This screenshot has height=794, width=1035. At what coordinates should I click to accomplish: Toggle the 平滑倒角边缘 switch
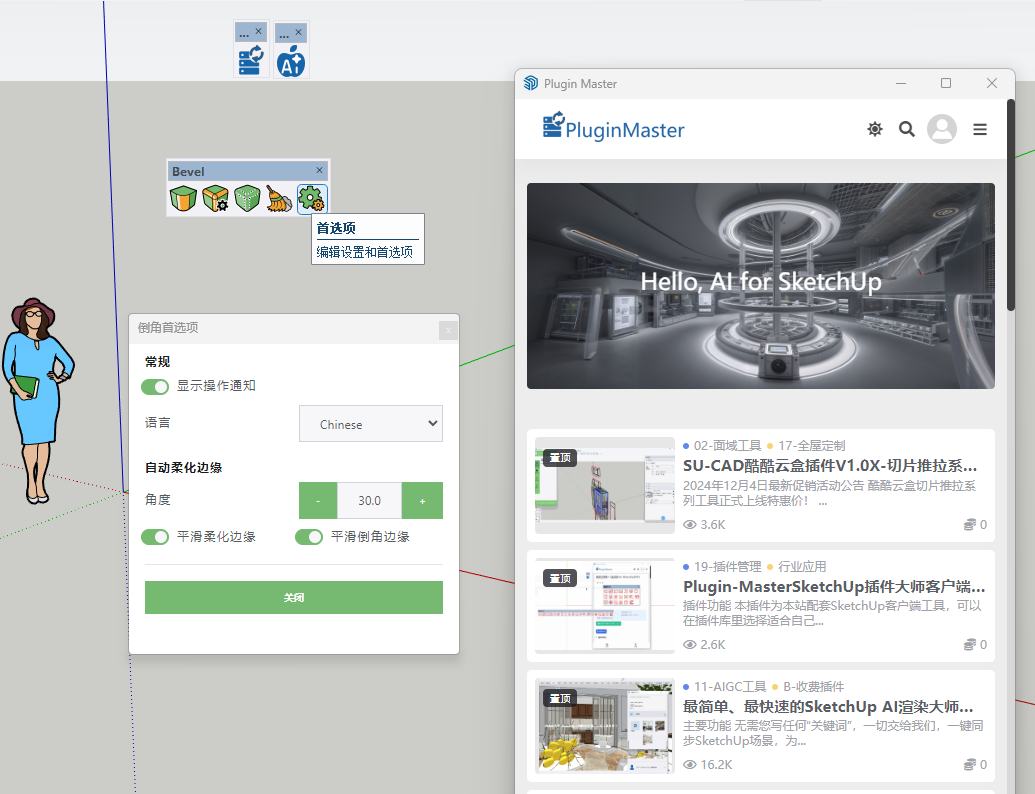(309, 537)
